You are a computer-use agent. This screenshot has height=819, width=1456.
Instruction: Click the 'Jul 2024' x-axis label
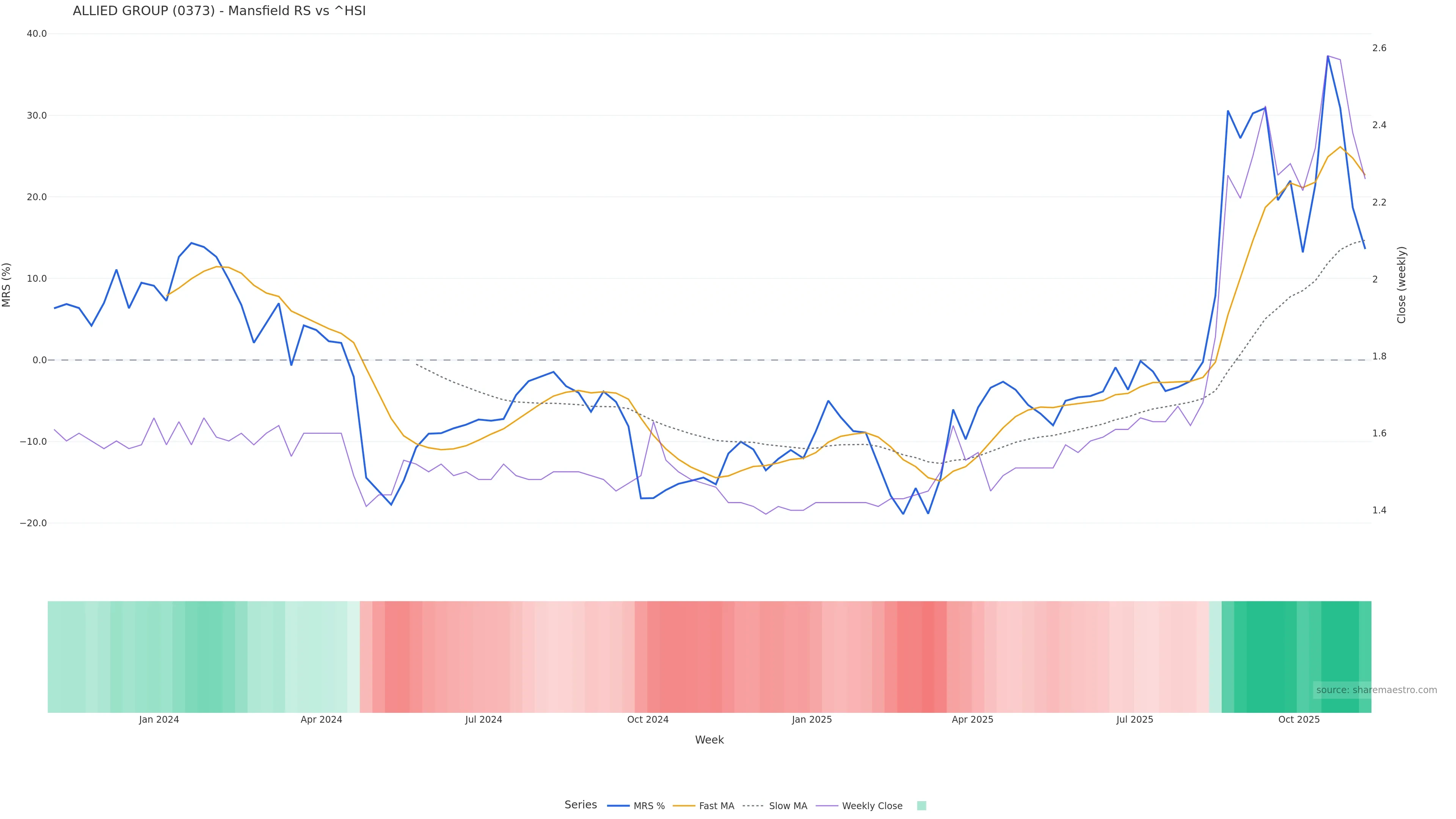coord(483,720)
